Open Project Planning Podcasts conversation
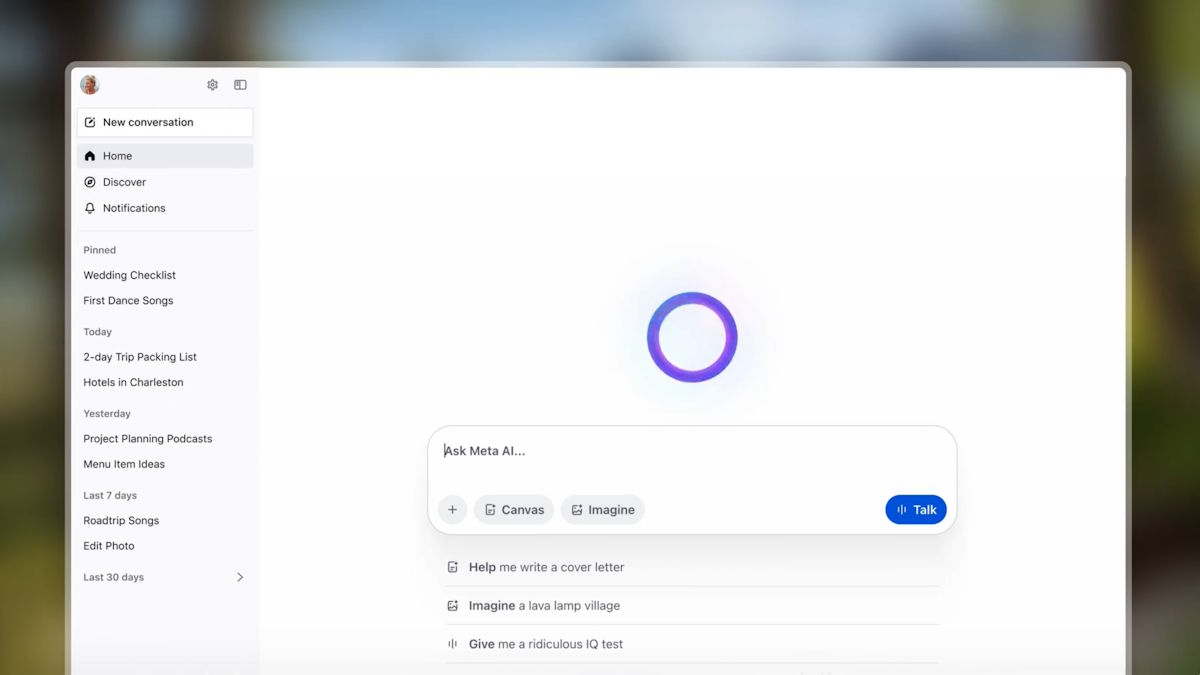Image resolution: width=1200 pixels, height=675 pixels. tap(148, 438)
